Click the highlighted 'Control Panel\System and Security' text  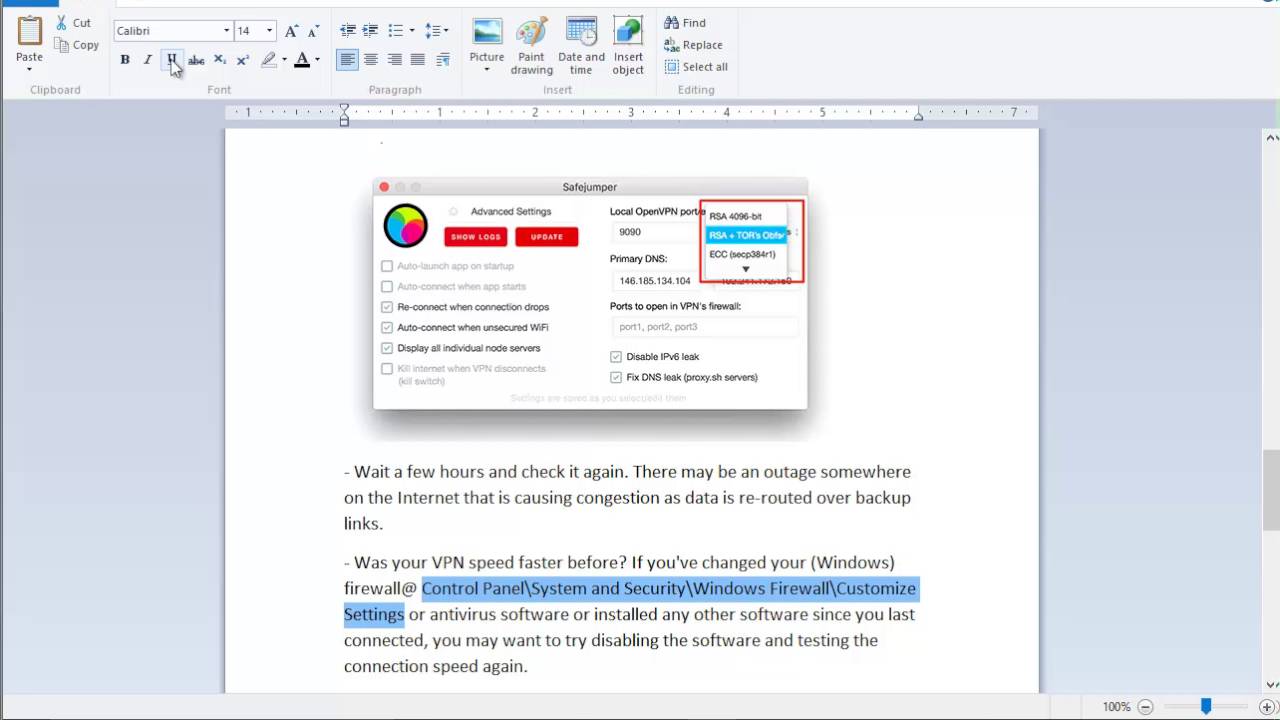(553, 588)
